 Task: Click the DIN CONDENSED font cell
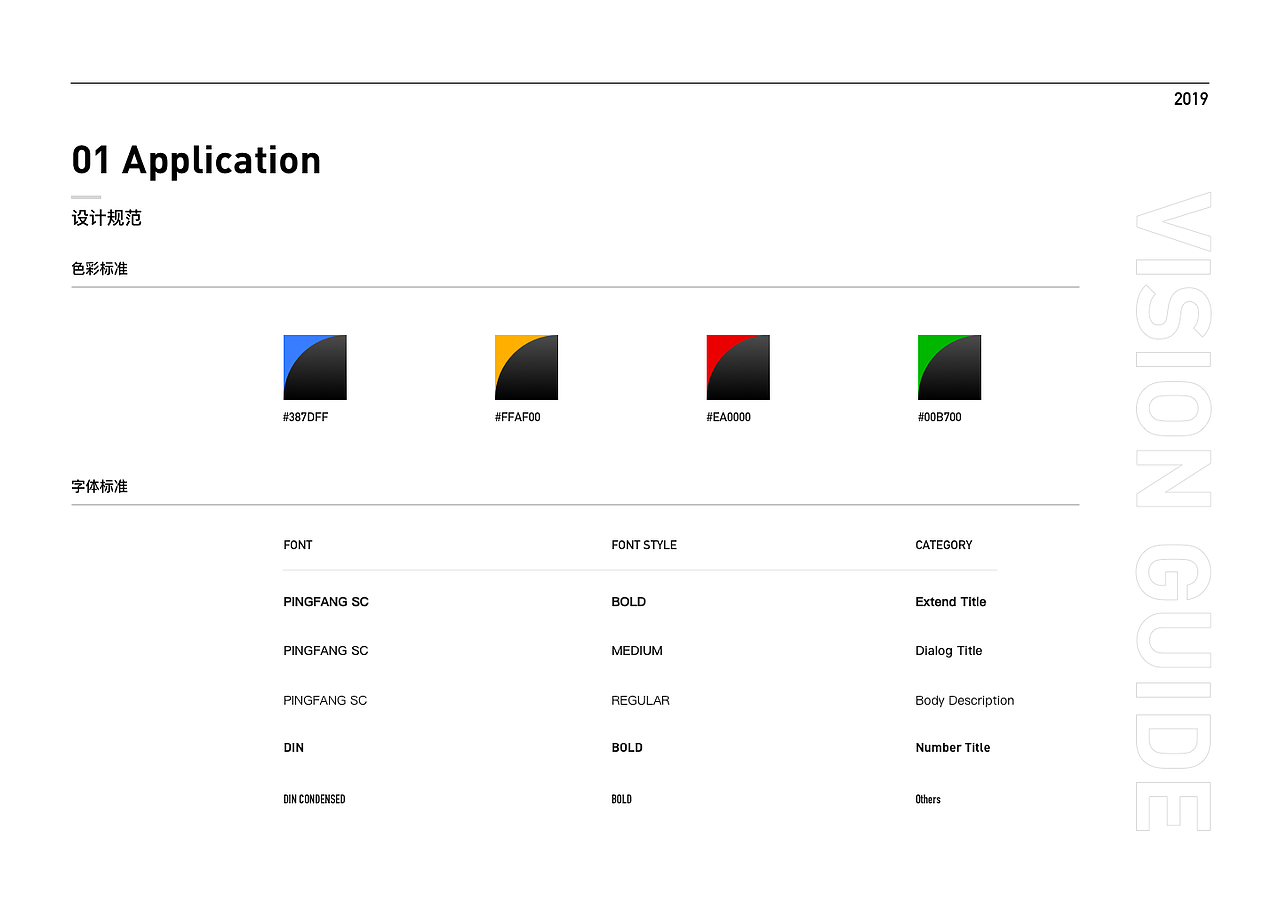(314, 799)
